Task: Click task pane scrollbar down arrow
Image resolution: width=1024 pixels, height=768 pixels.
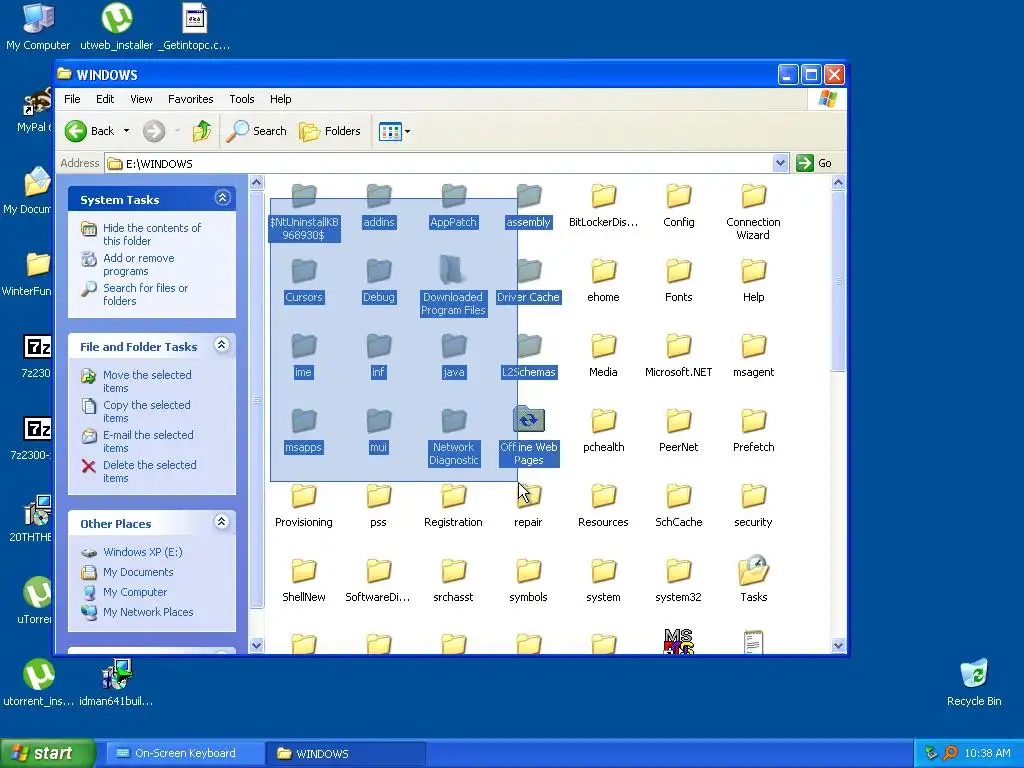Action: [257, 645]
